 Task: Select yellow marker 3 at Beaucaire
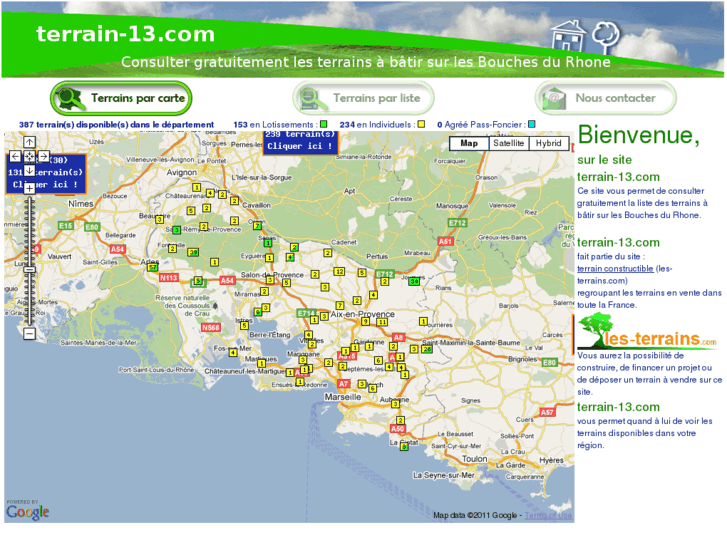pos(159,219)
